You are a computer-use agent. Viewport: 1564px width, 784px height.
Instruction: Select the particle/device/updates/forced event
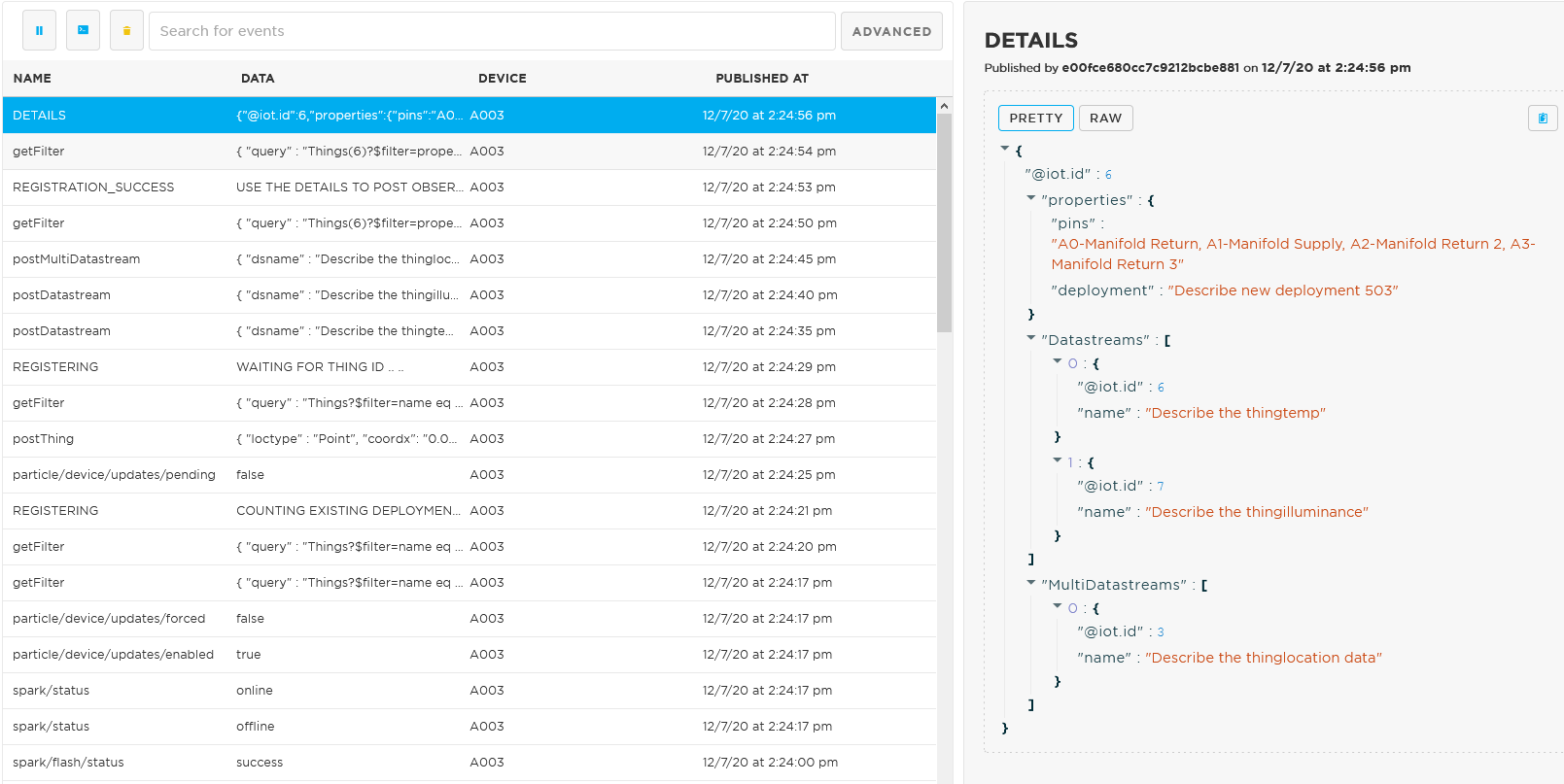[469, 619]
